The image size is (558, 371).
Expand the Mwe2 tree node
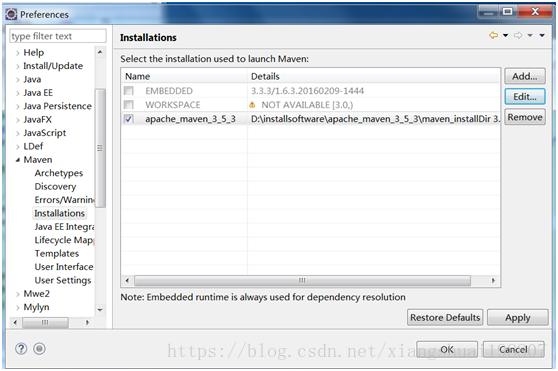click(17, 294)
